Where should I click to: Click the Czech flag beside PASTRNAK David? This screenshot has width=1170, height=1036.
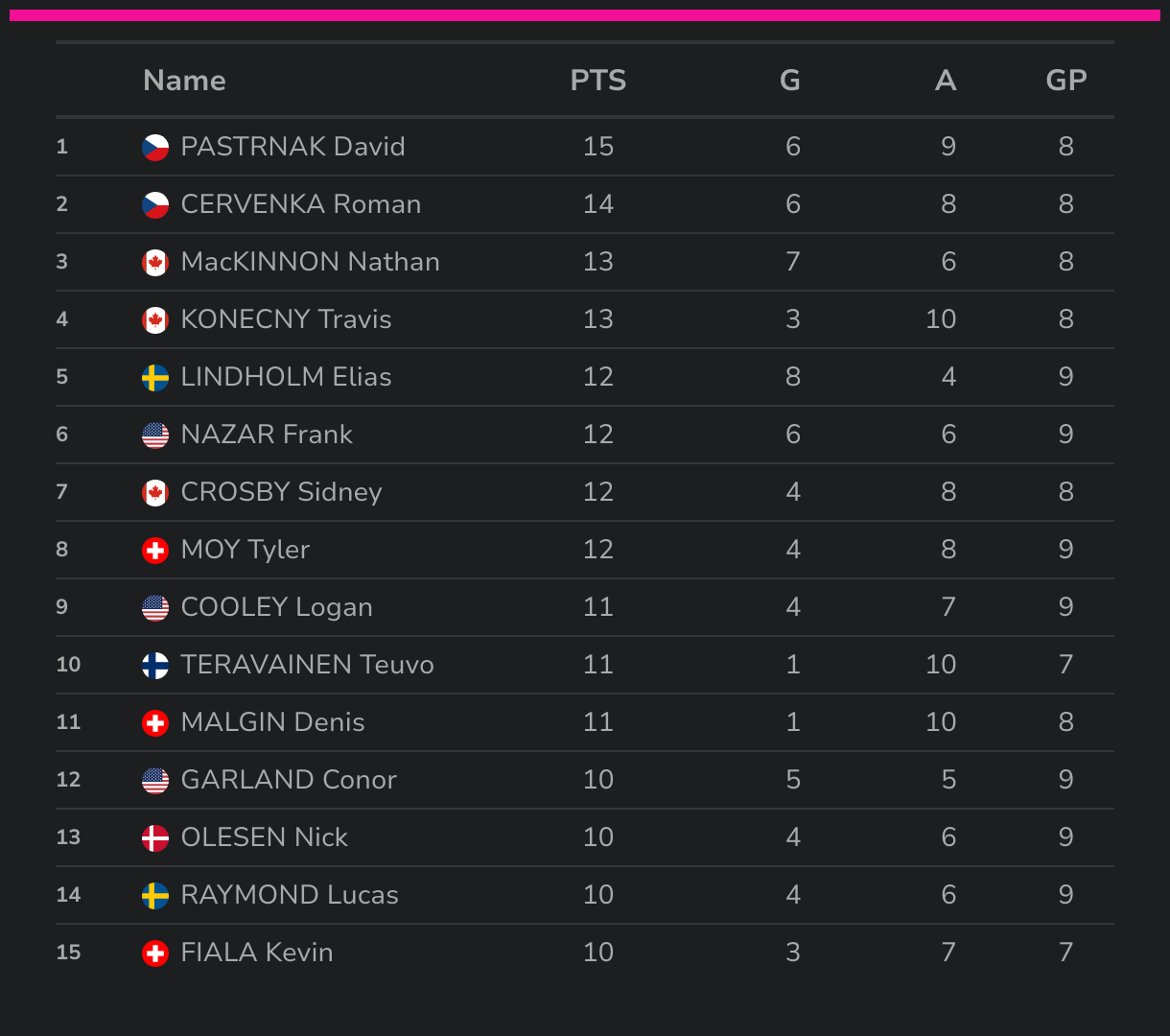tap(155, 147)
